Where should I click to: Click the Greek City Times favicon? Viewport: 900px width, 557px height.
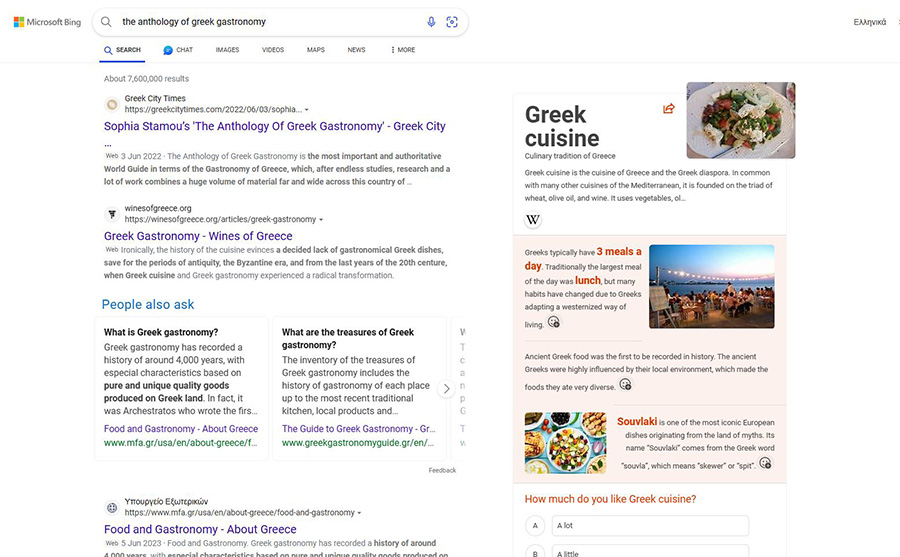[112, 104]
